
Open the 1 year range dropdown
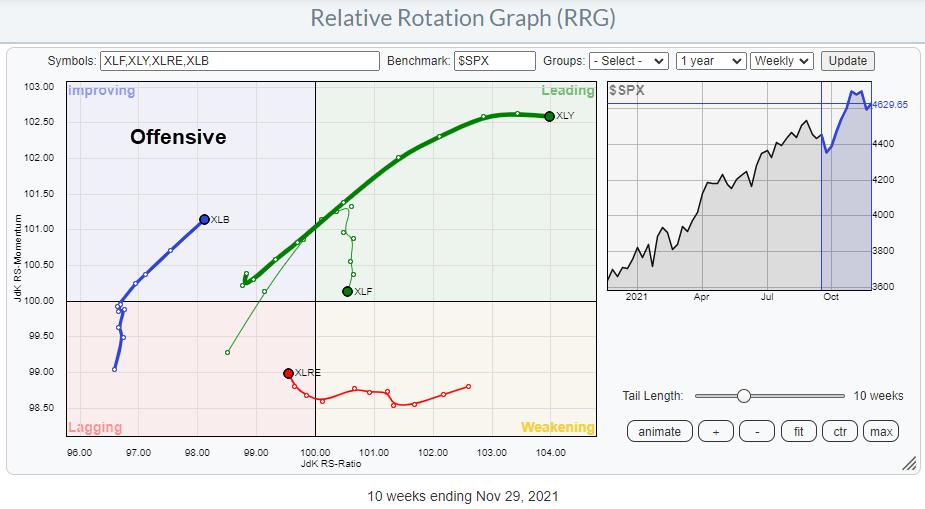pyautogui.click(x=710, y=61)
